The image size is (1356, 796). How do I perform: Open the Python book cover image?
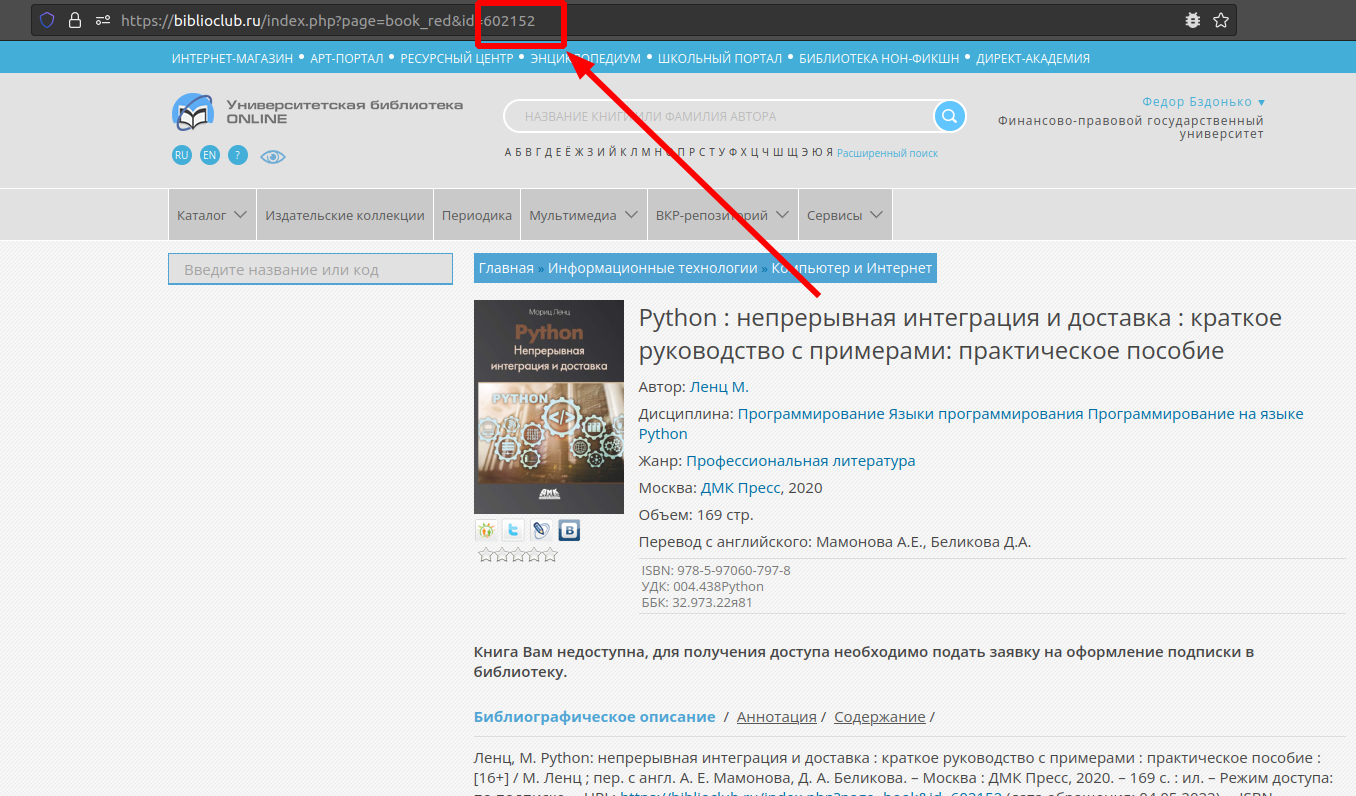tap(549, 407)
